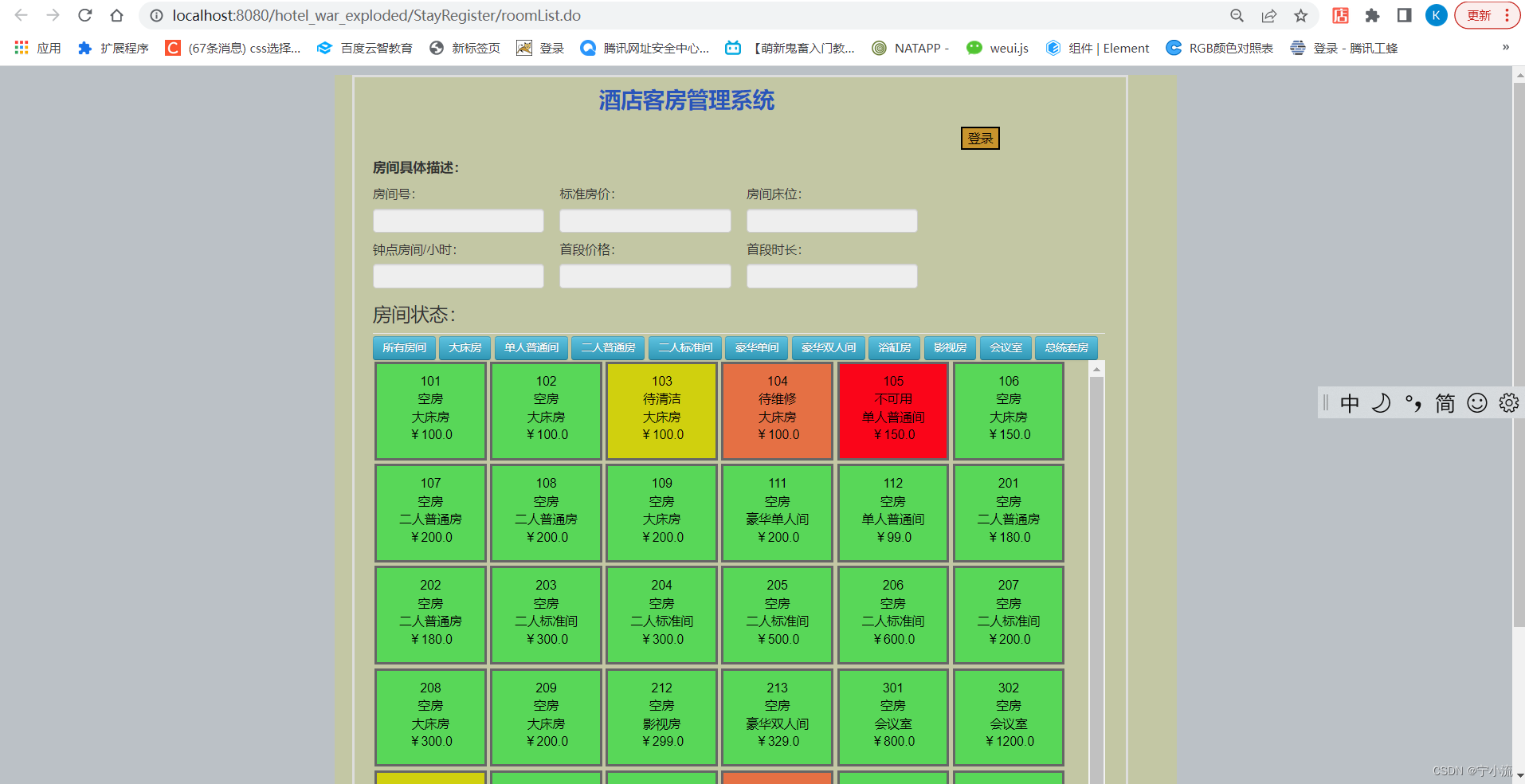Click the 钟点房间/小时 input field
1525x784 pixels.
(x=458, y=276)
